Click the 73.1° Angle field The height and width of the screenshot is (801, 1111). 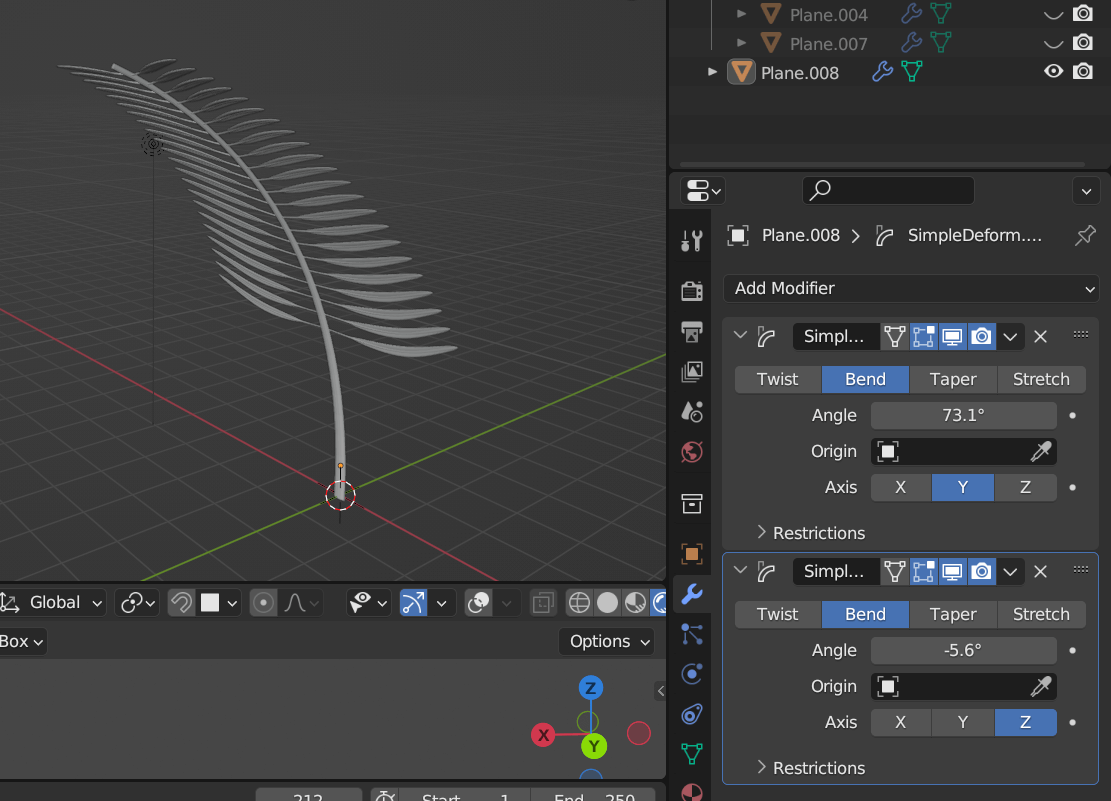coord(963,415)
